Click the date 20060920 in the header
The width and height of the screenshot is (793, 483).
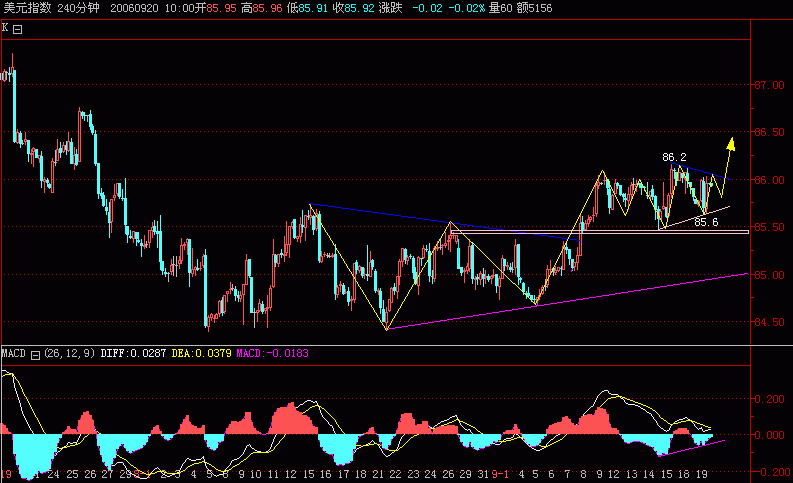134,8
